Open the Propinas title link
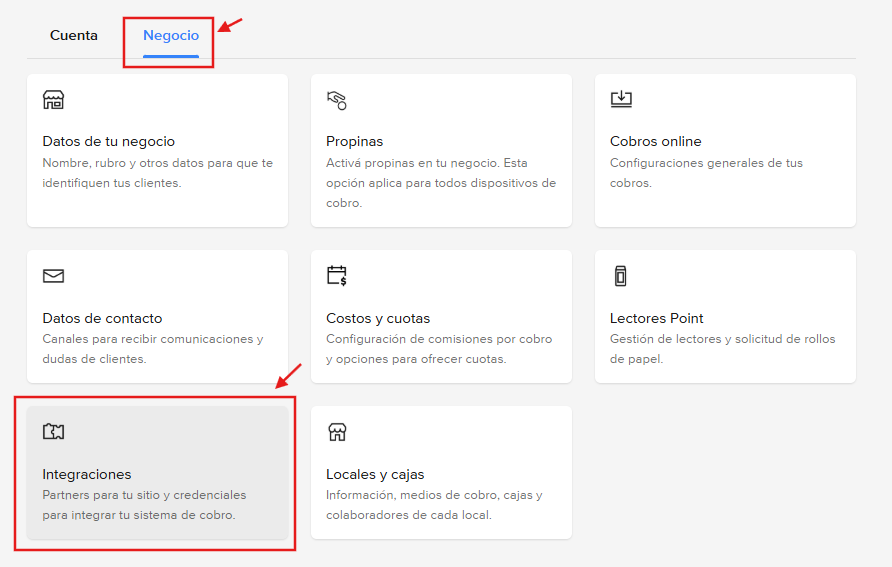The width and height of the screenshot is (892, 567). pos(354,141)
